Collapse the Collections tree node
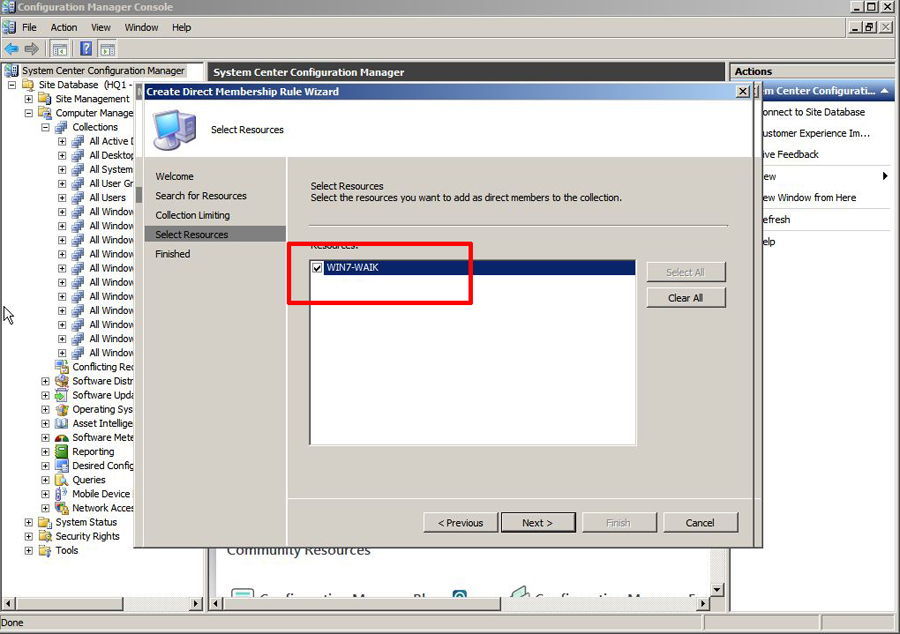Image resolution: width=900 pixels, height=634 pixels. 45,127
